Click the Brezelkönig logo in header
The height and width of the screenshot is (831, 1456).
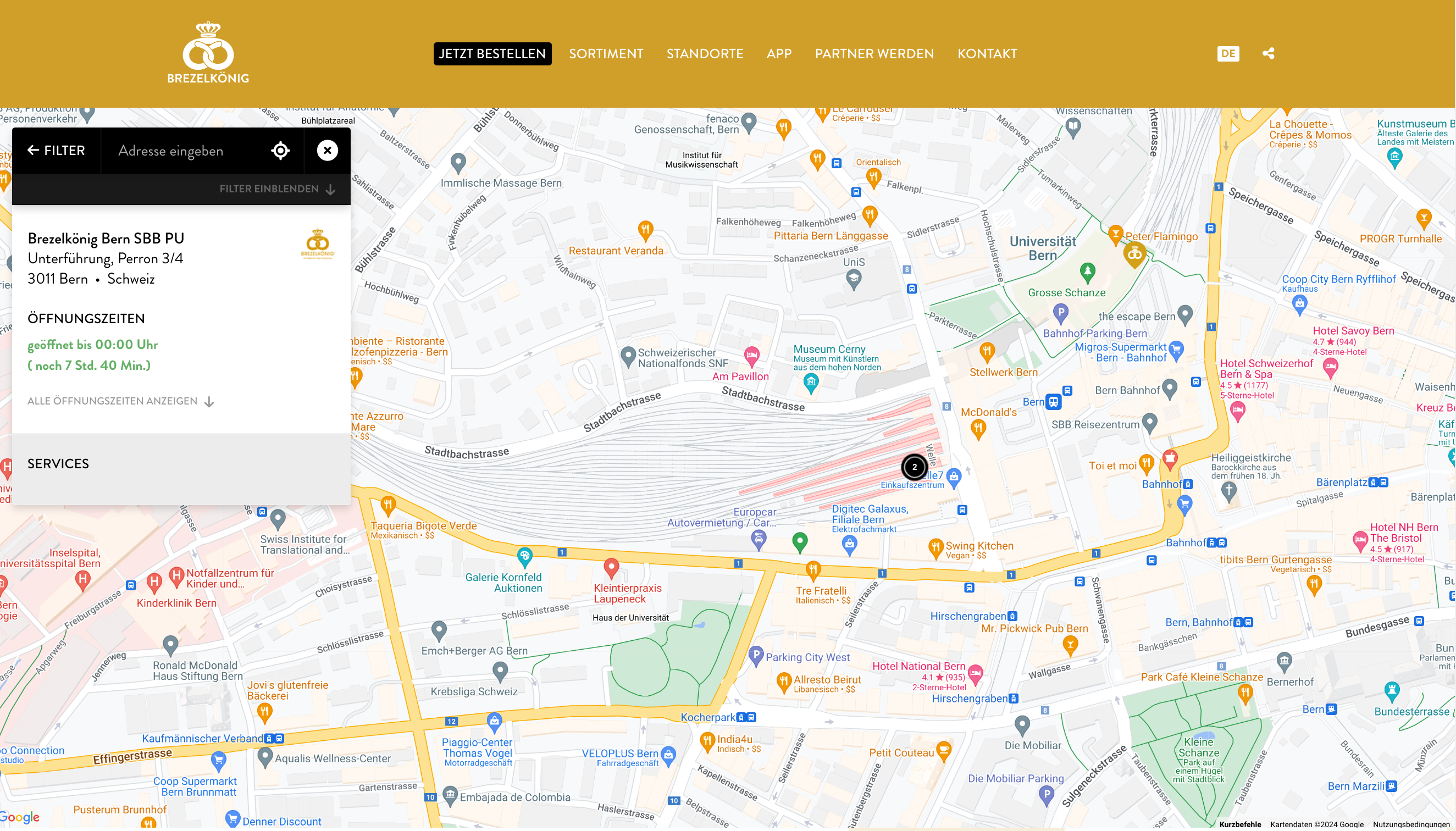[x=208, y=53]
